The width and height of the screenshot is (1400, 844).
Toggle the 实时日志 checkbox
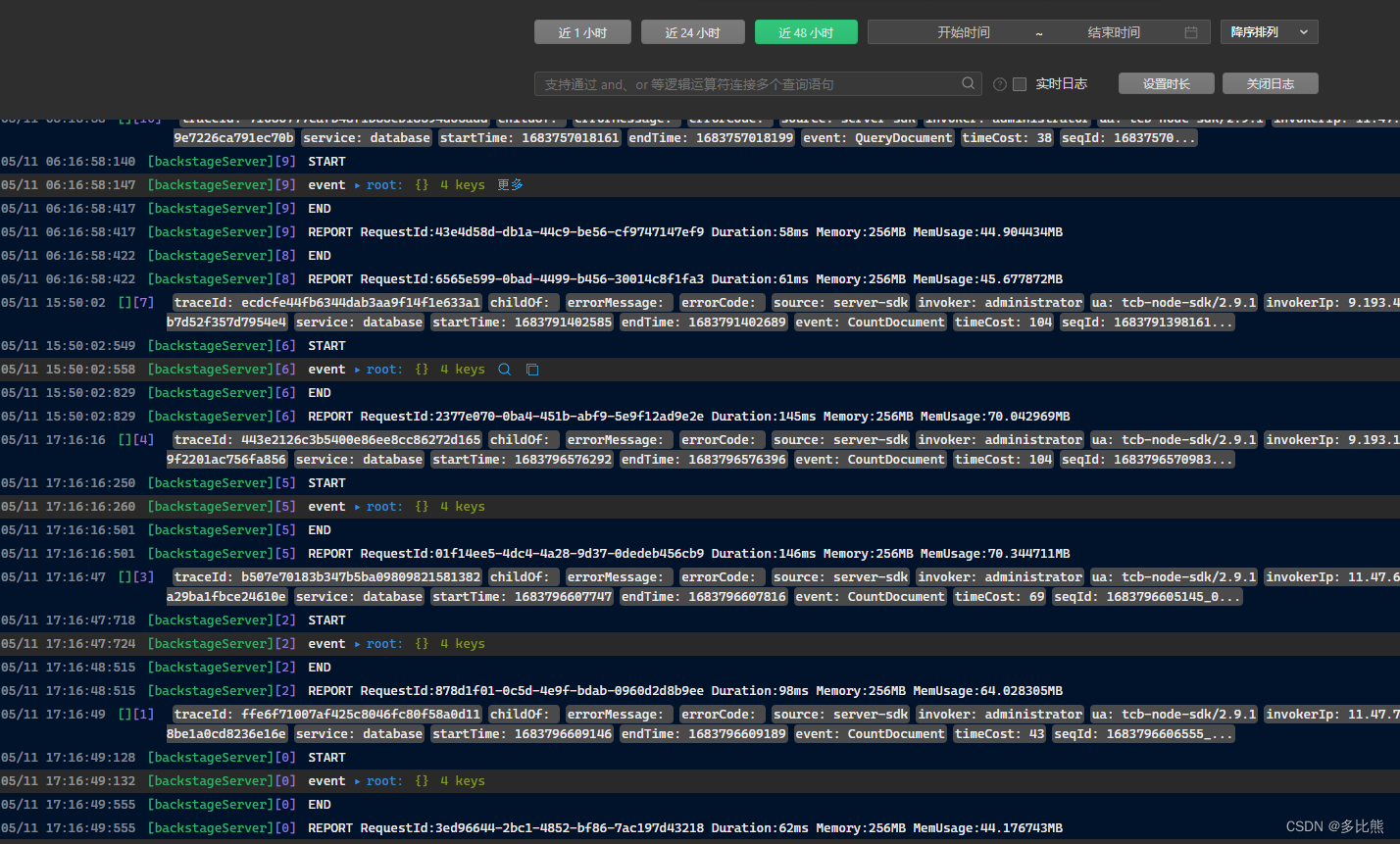[x=1020, y=84]
